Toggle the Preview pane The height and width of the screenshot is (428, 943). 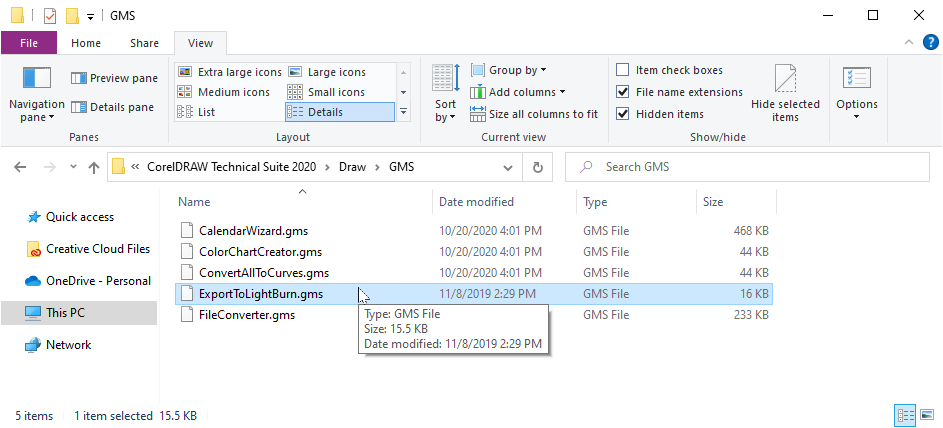coord(114,78)
